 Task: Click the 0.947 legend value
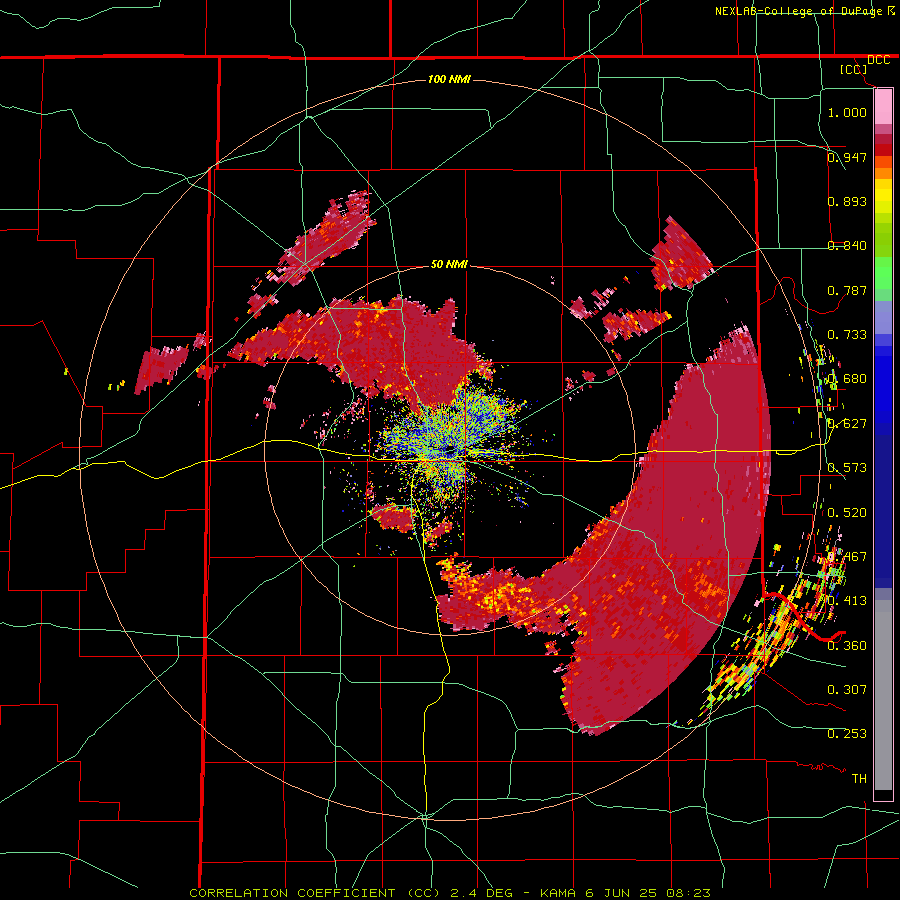[x=847, y=157]
